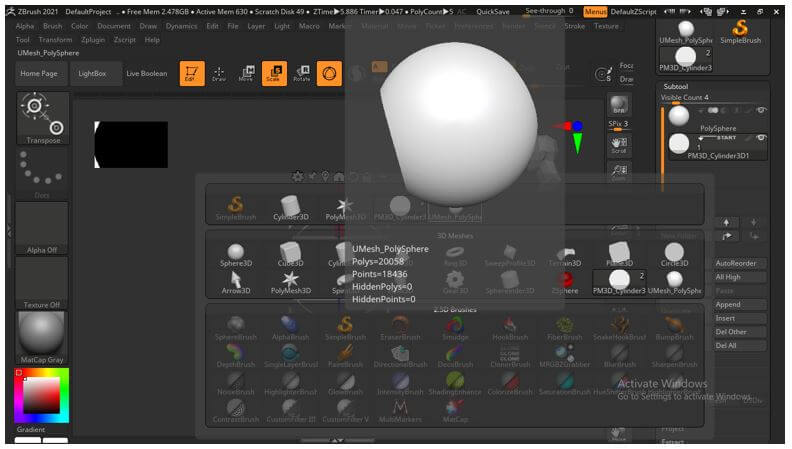
Task: Select the SphereBrush 2.5D brush
Action: pyautogui.click(x=235, y=329)
